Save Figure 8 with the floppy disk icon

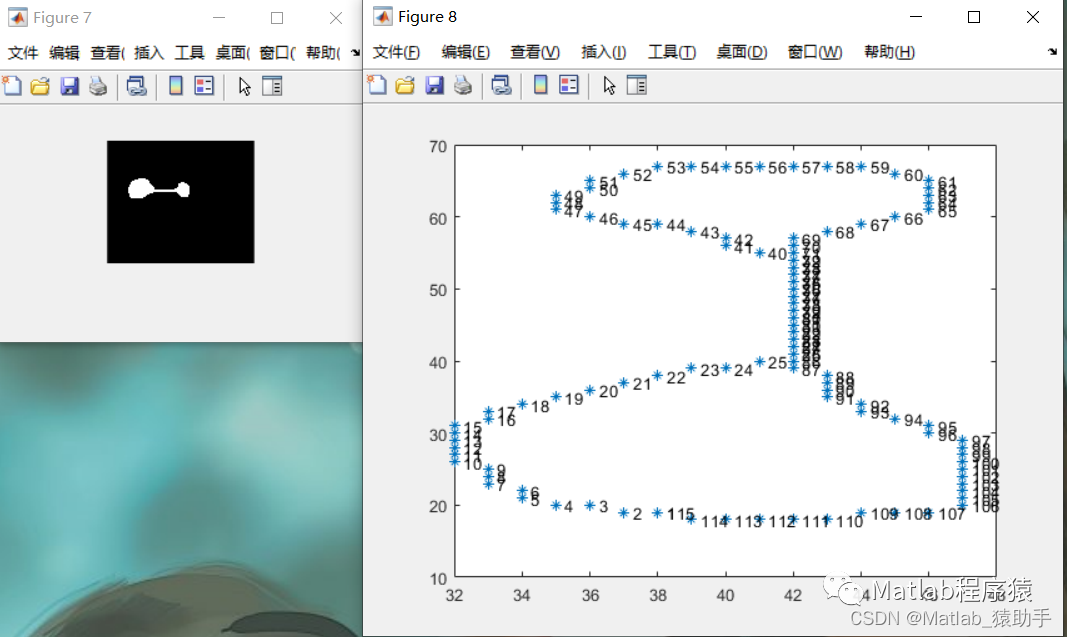point(433,85)
